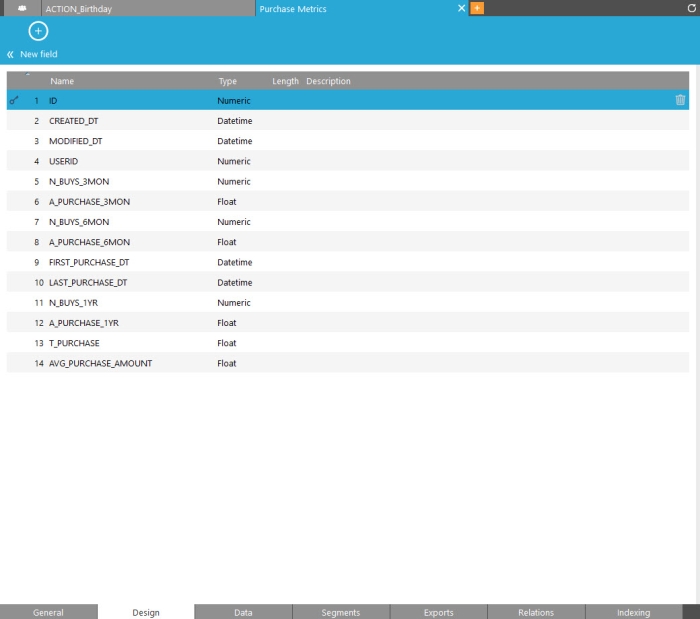
Task: Click the Name column header
Action: [x=62, y=81]
